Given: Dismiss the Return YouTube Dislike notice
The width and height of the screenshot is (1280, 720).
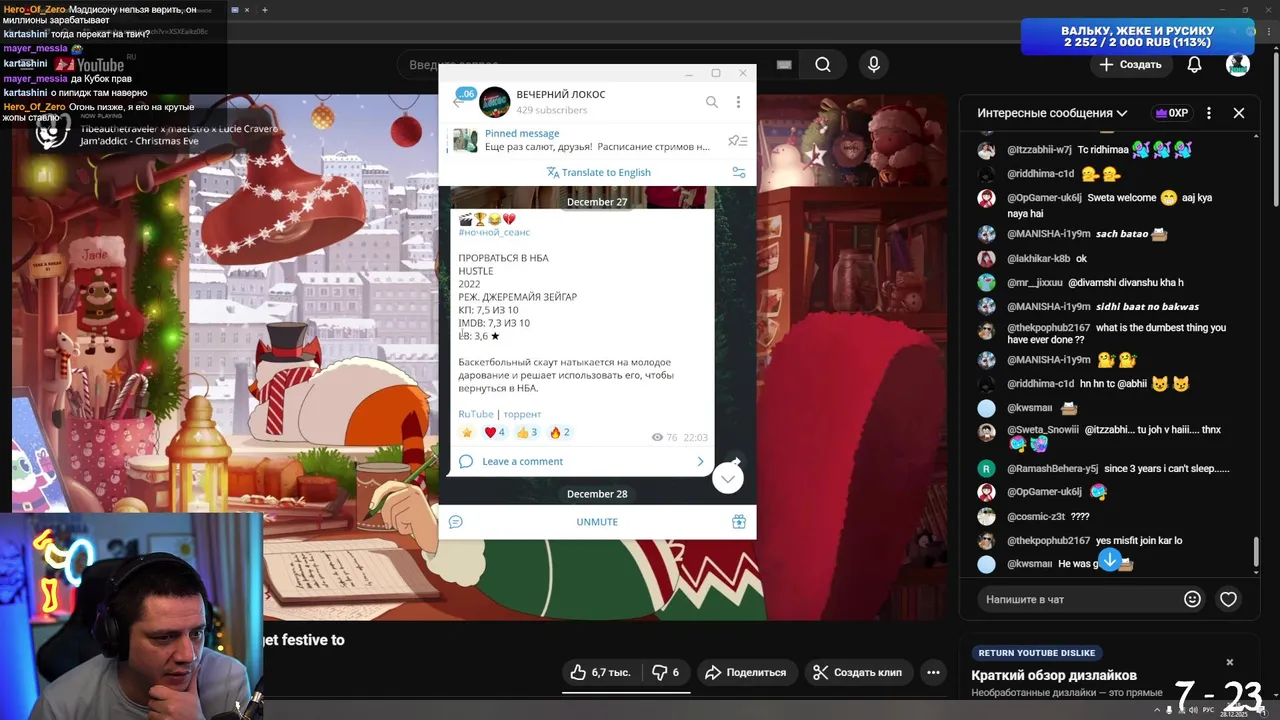Looking at the screenshot, I should coord(1230,662).
